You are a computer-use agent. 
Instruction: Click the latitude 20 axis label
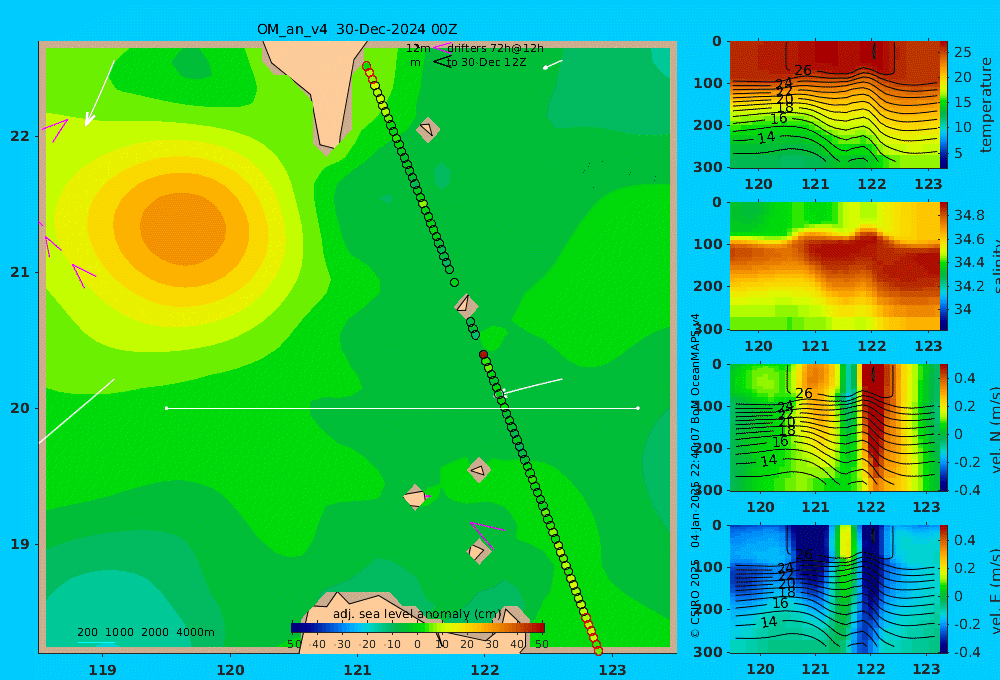[x=20, y=408]
